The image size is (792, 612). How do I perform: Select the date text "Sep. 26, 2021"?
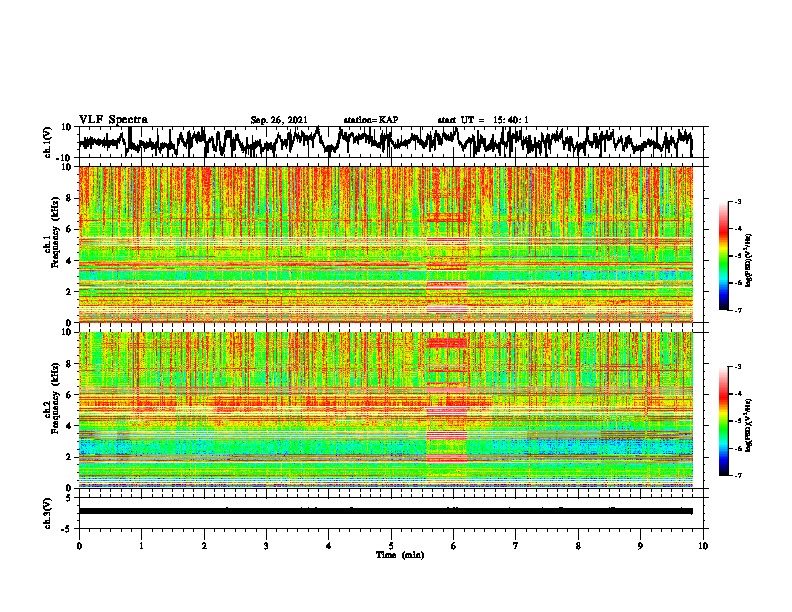coord(279,120)
